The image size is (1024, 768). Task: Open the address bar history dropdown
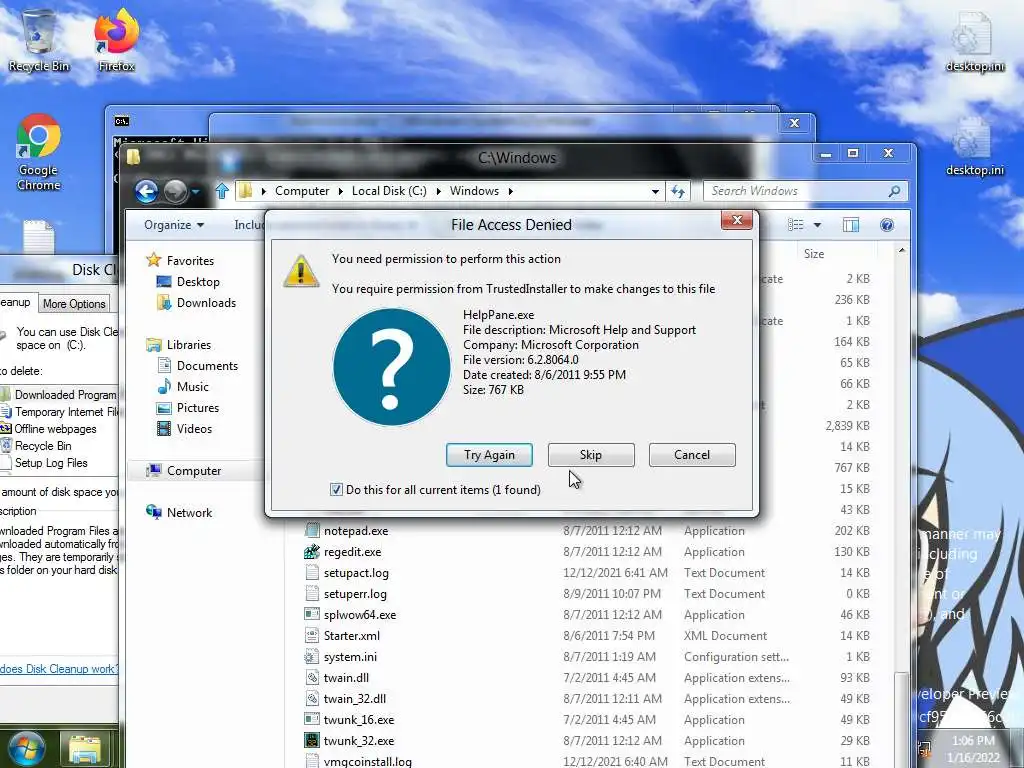(655, 191)
